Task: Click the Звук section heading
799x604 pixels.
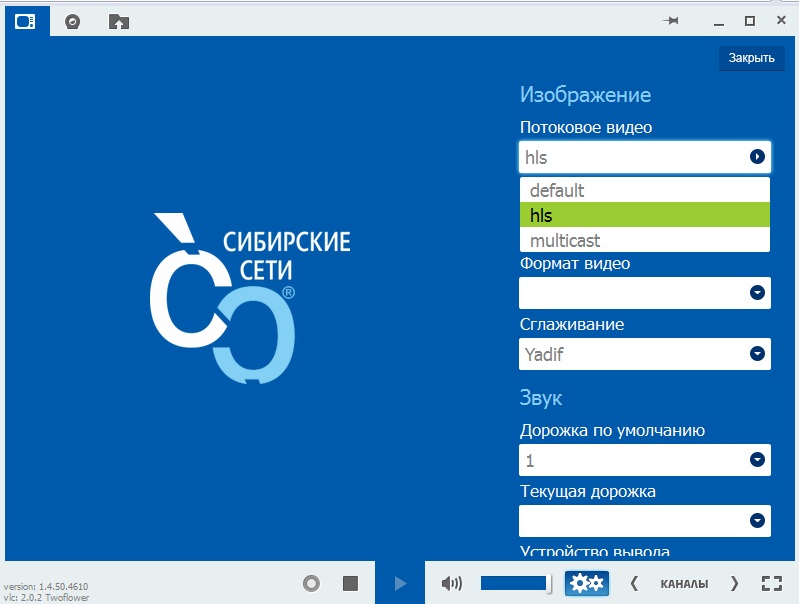Action: (x=541, y=398)
